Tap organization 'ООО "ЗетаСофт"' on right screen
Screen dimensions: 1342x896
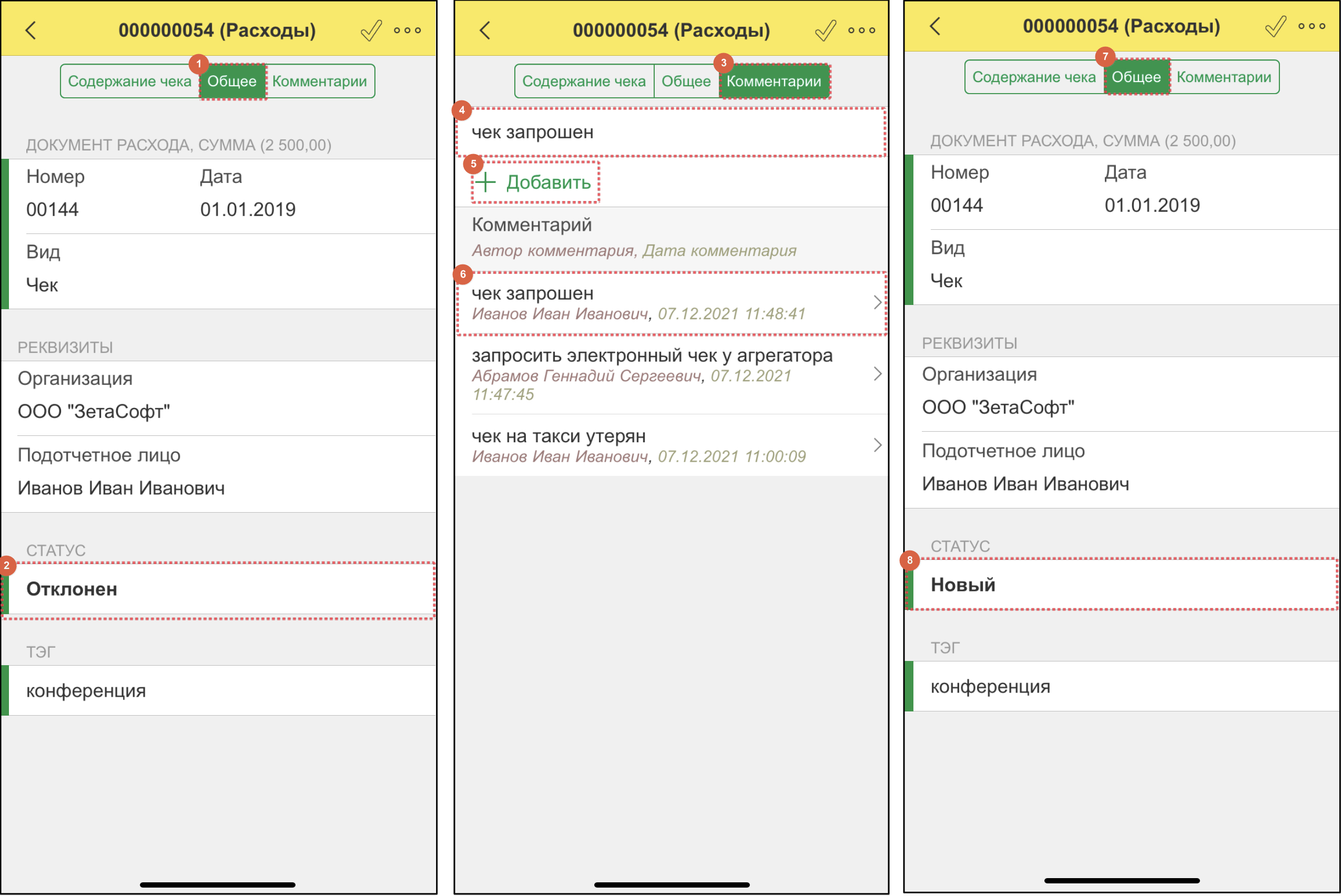point(999,408)
